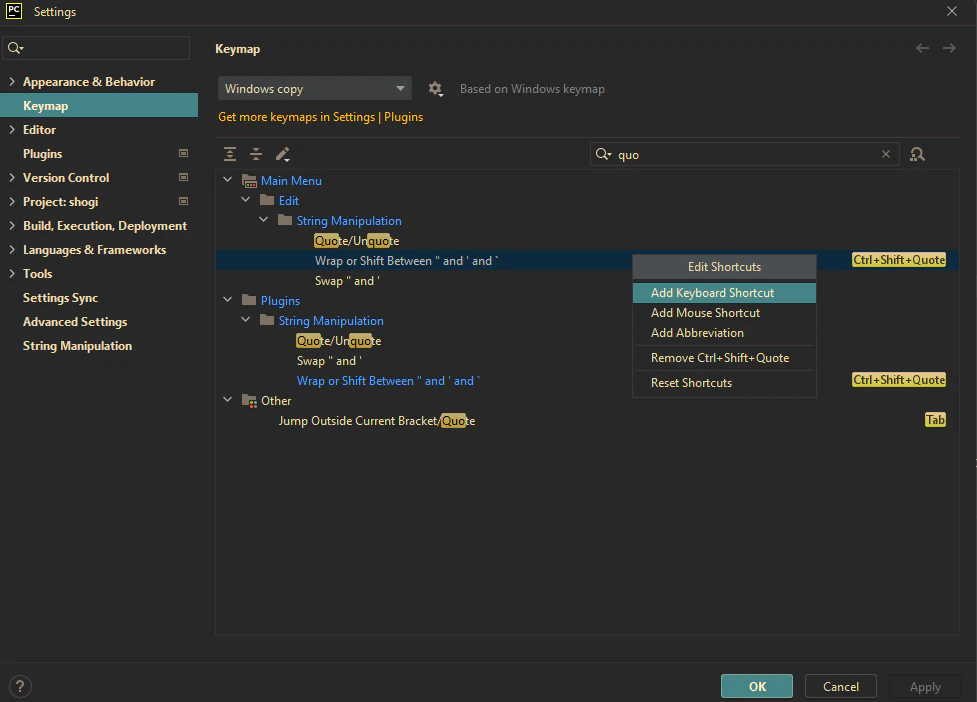The height and width of the screenshot is (702, 977).
Task: Open keymap gear actions menu
Action: 436,89
